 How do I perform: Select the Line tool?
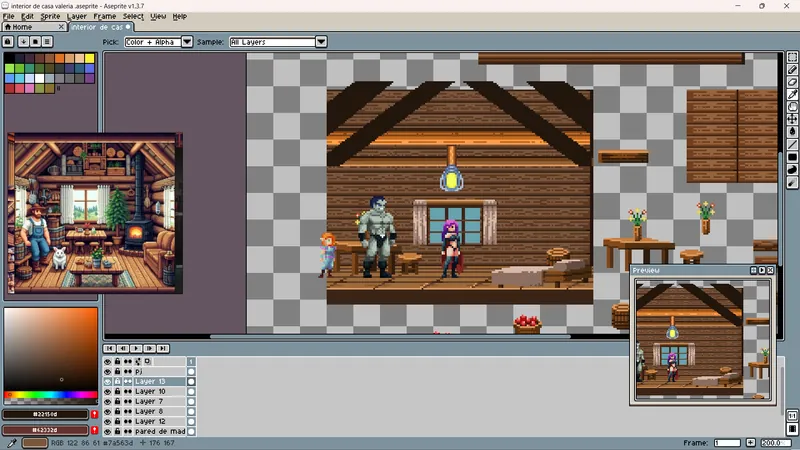[792, 144]
